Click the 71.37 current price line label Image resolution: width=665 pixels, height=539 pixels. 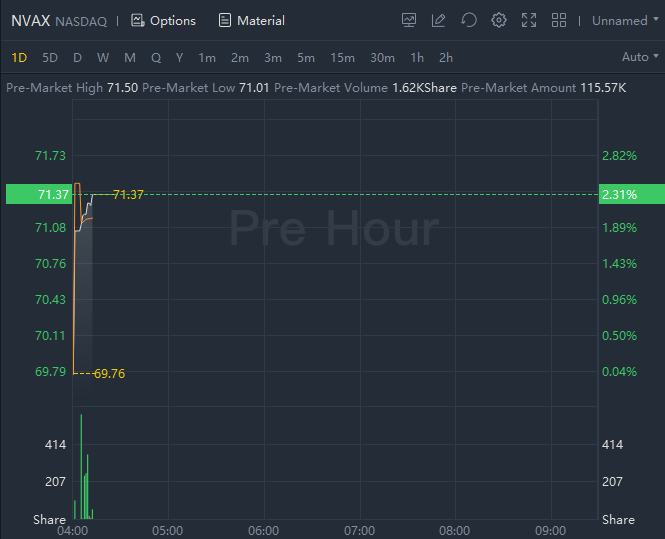click(128, 195)
